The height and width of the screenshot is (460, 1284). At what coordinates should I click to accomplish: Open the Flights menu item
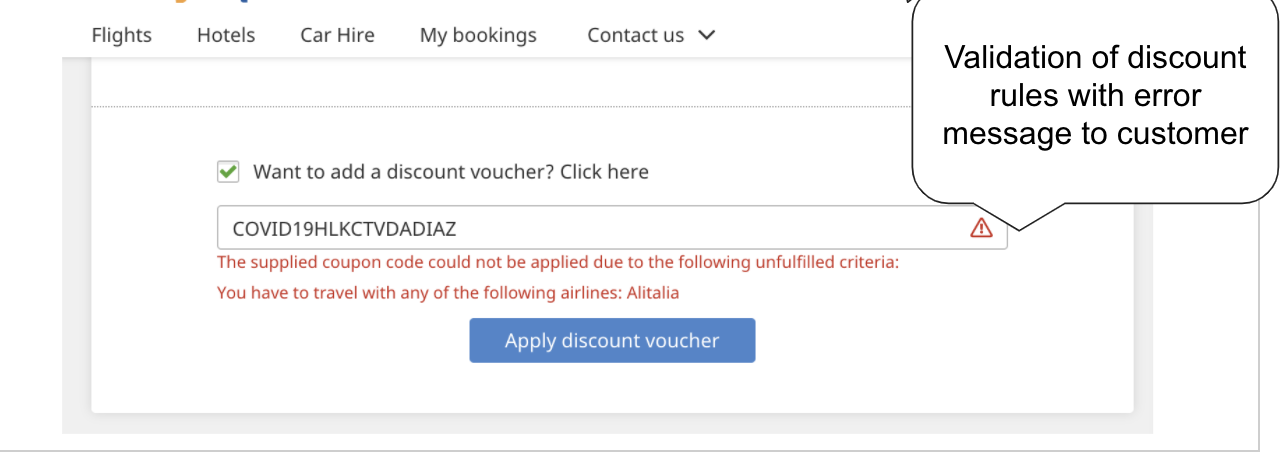click(x=122, y=35)
